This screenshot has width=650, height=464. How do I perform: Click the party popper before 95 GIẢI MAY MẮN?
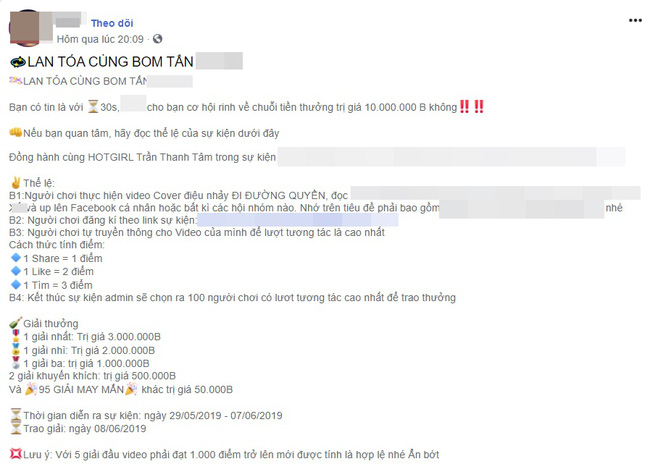(x=31, y=389)
